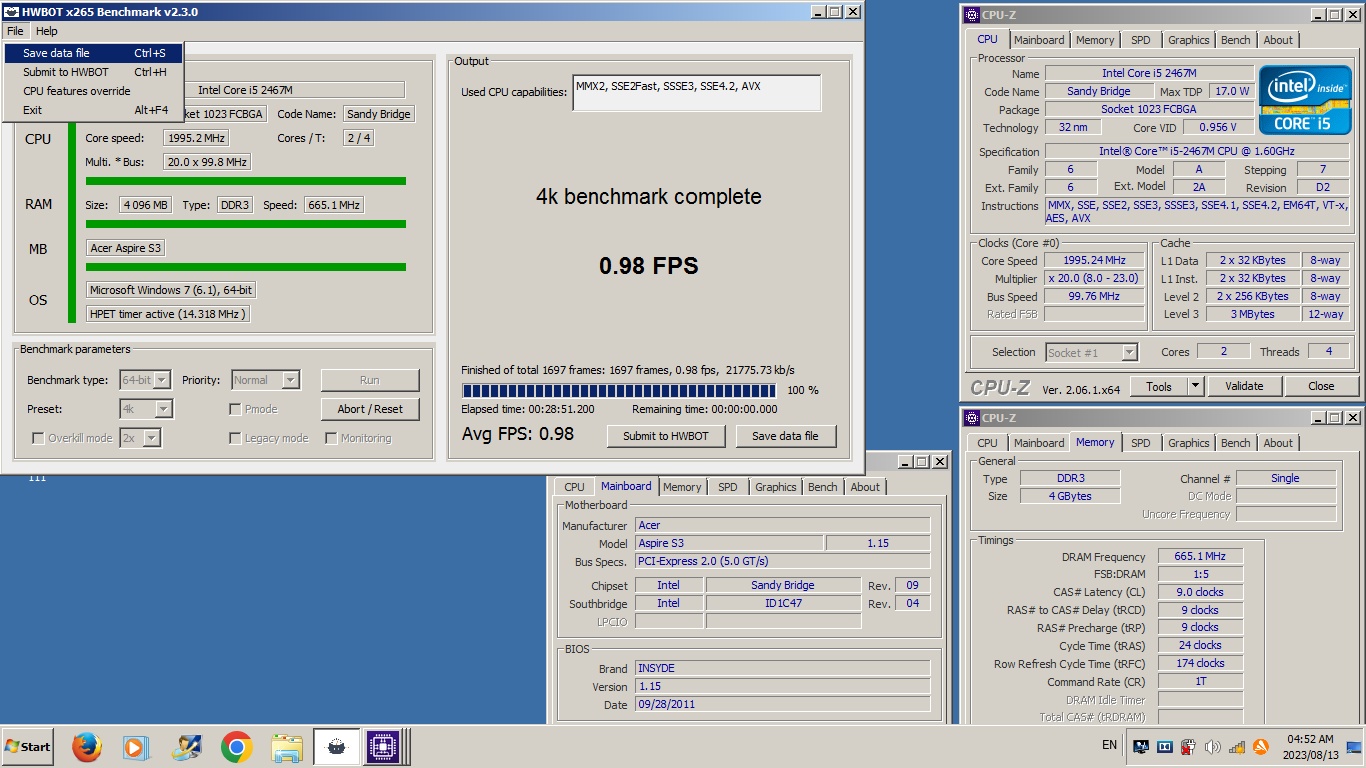Click Save data file button in Output panel
The image size is (1366, 768).
(785, 436)
